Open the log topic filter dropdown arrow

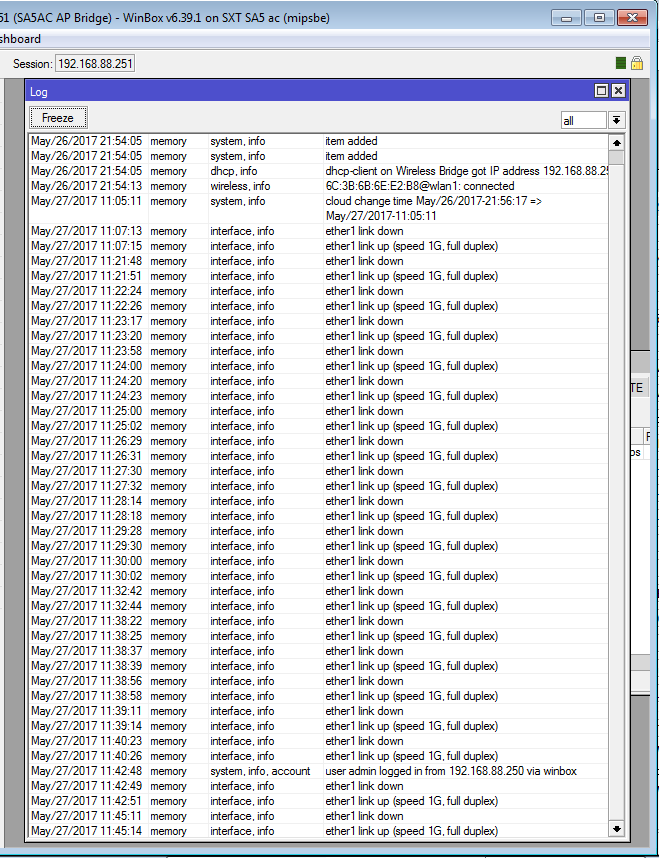pyautogui.click(x=616, y=120)
